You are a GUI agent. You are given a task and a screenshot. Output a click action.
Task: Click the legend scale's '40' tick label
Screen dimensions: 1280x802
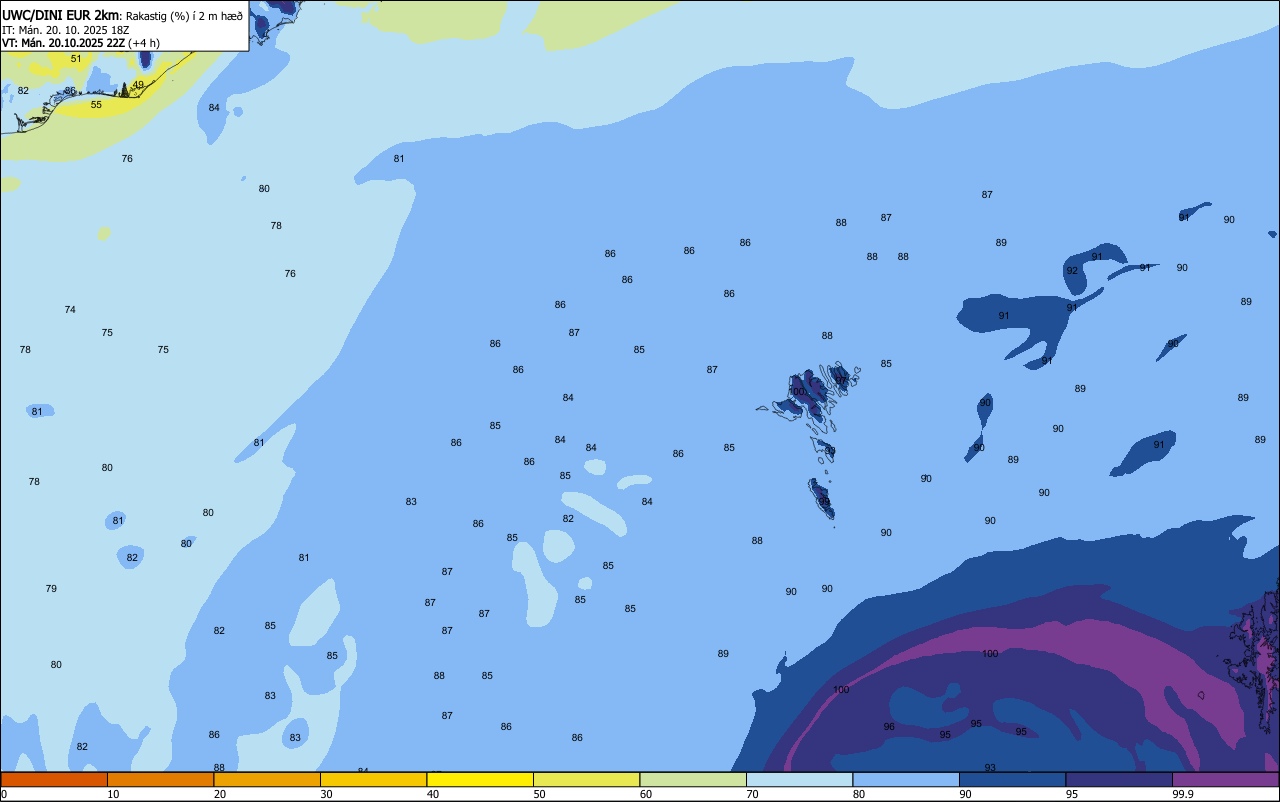point(433,794)
